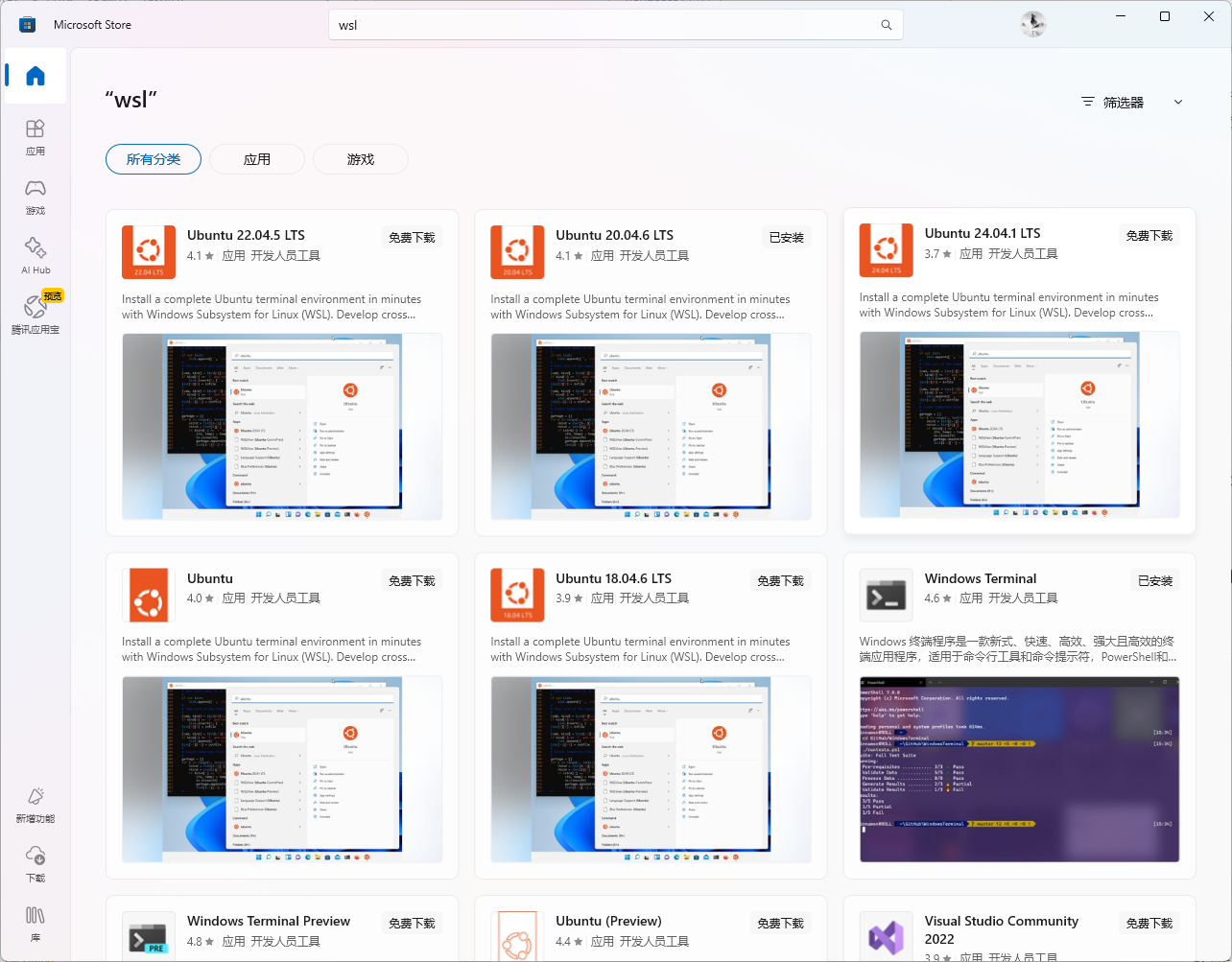Select the 所有分类 filter tab
The image size is (1232, 962).
click(154, 159)
